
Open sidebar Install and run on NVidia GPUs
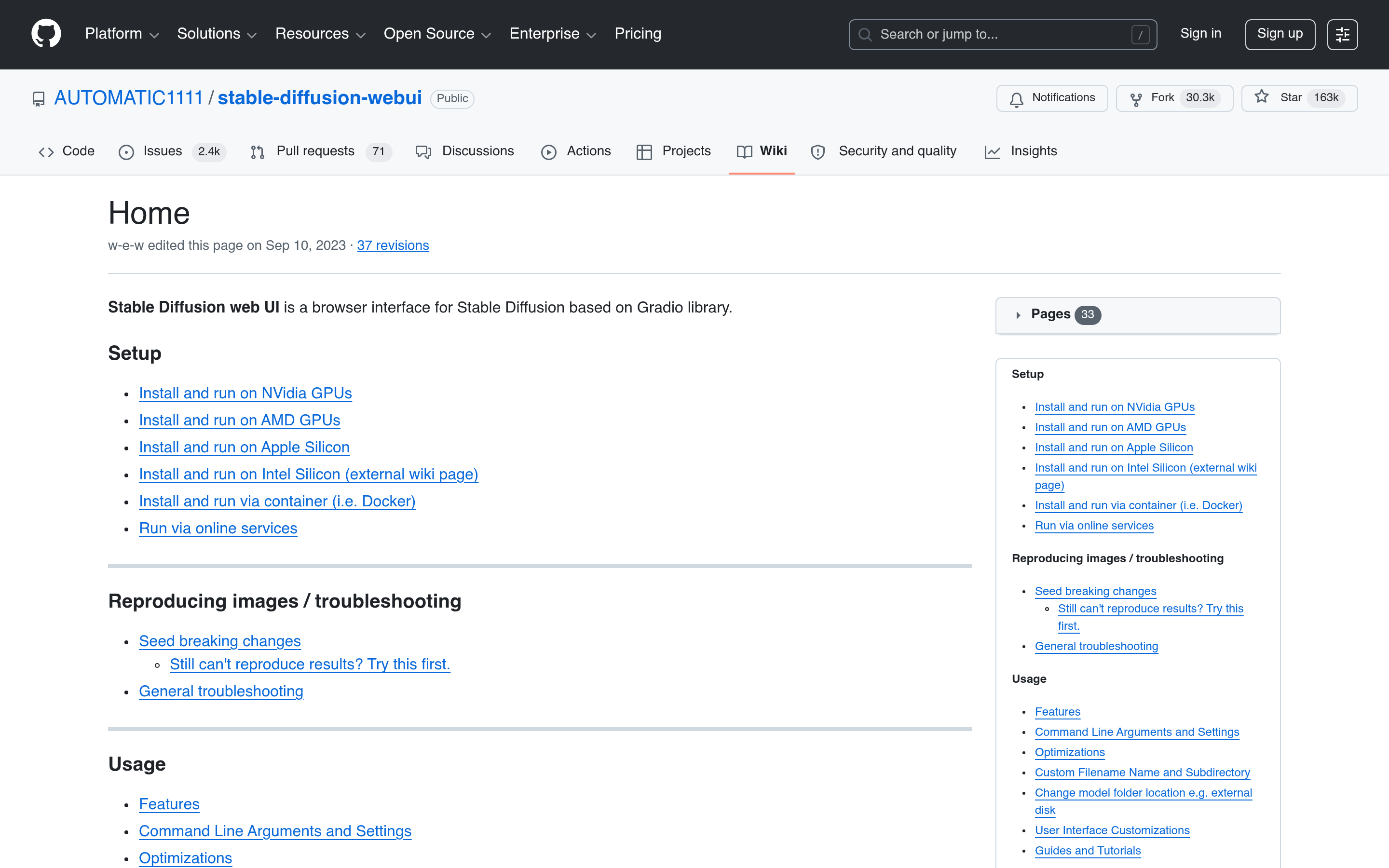tap(1114, 407)
